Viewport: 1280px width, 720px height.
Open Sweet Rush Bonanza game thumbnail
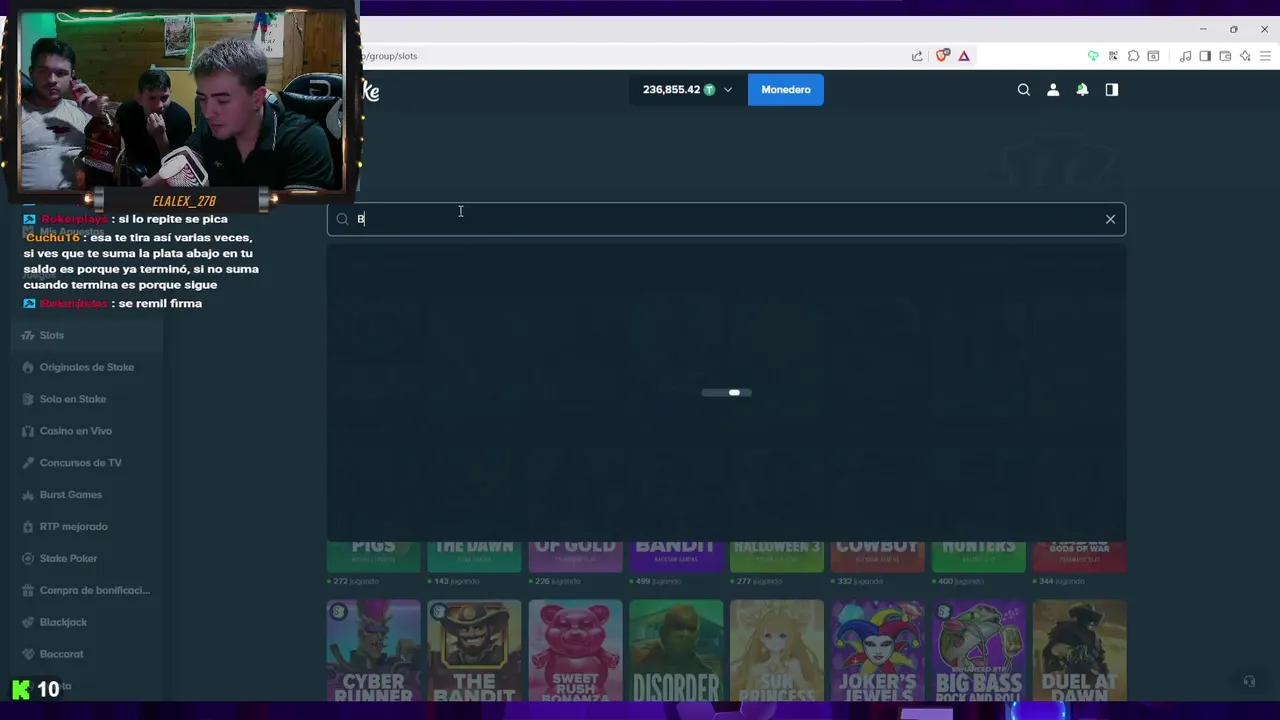pos(575,651)
